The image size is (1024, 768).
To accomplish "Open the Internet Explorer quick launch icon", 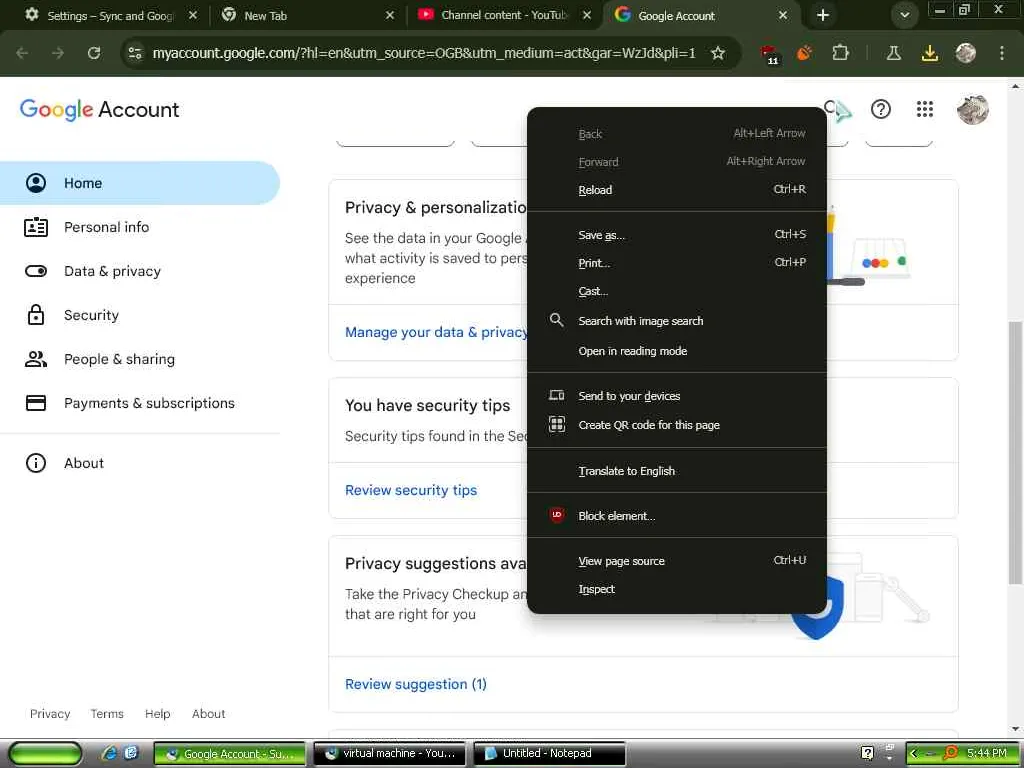I will (x=110, y=754).
